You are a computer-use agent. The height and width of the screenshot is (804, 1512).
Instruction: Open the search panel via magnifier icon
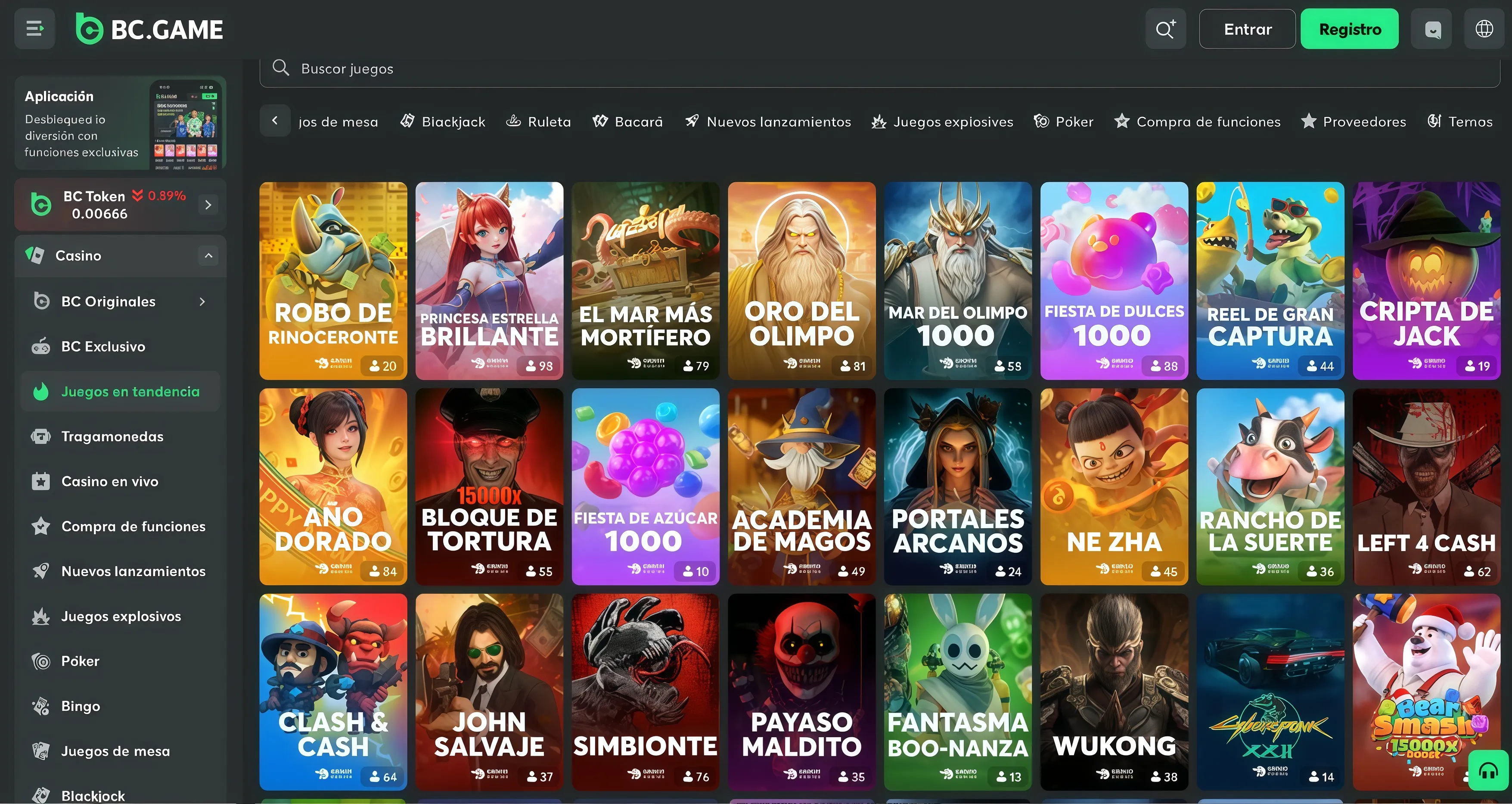(x=1166, y=28)
